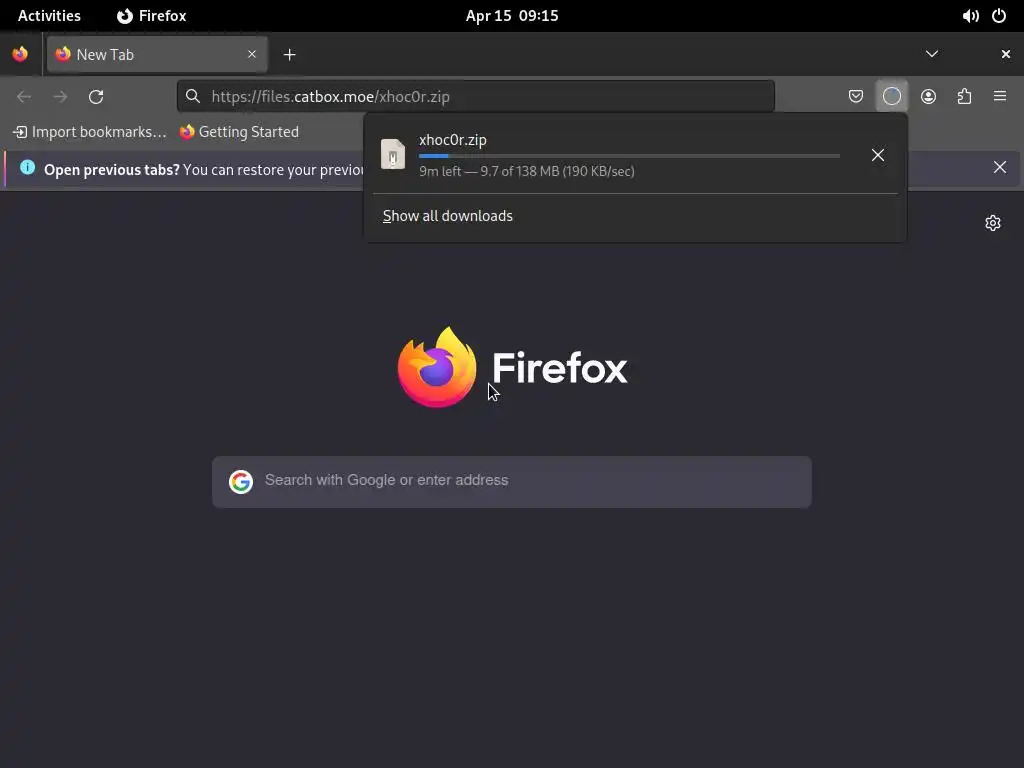Open the clock calendar Apr 15 09:15
1024x768 pixels.
[x=512, y=16]
